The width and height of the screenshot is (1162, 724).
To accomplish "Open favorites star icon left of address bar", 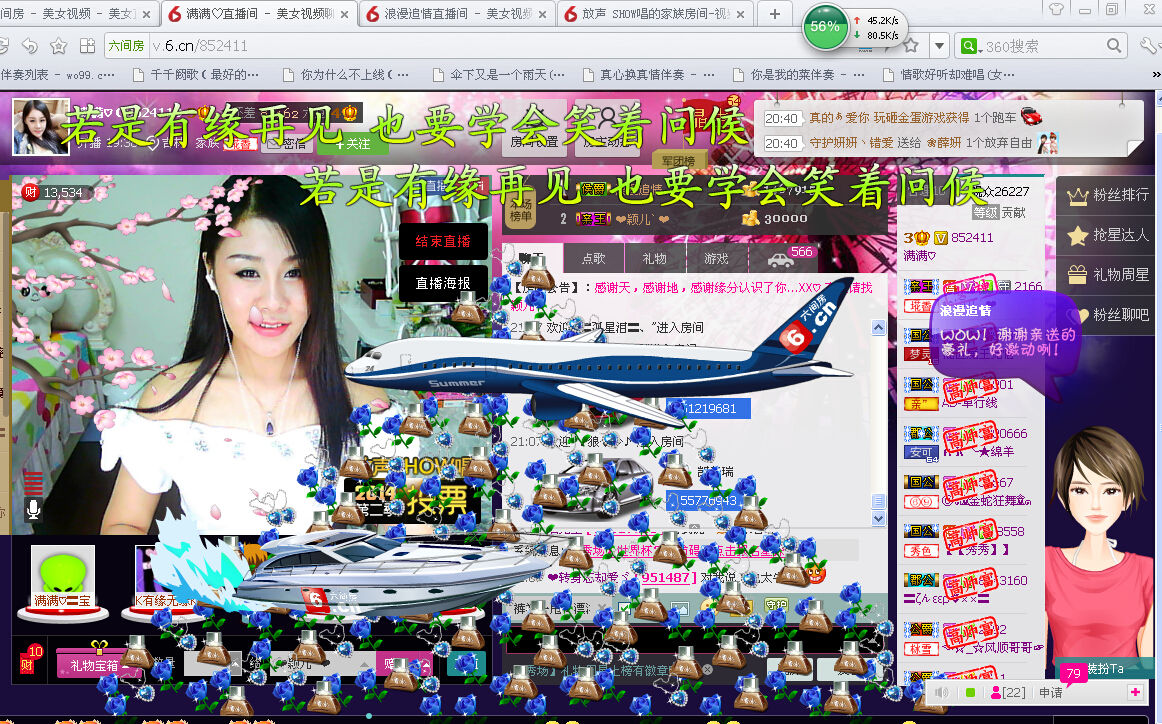I will pos(59,46).
